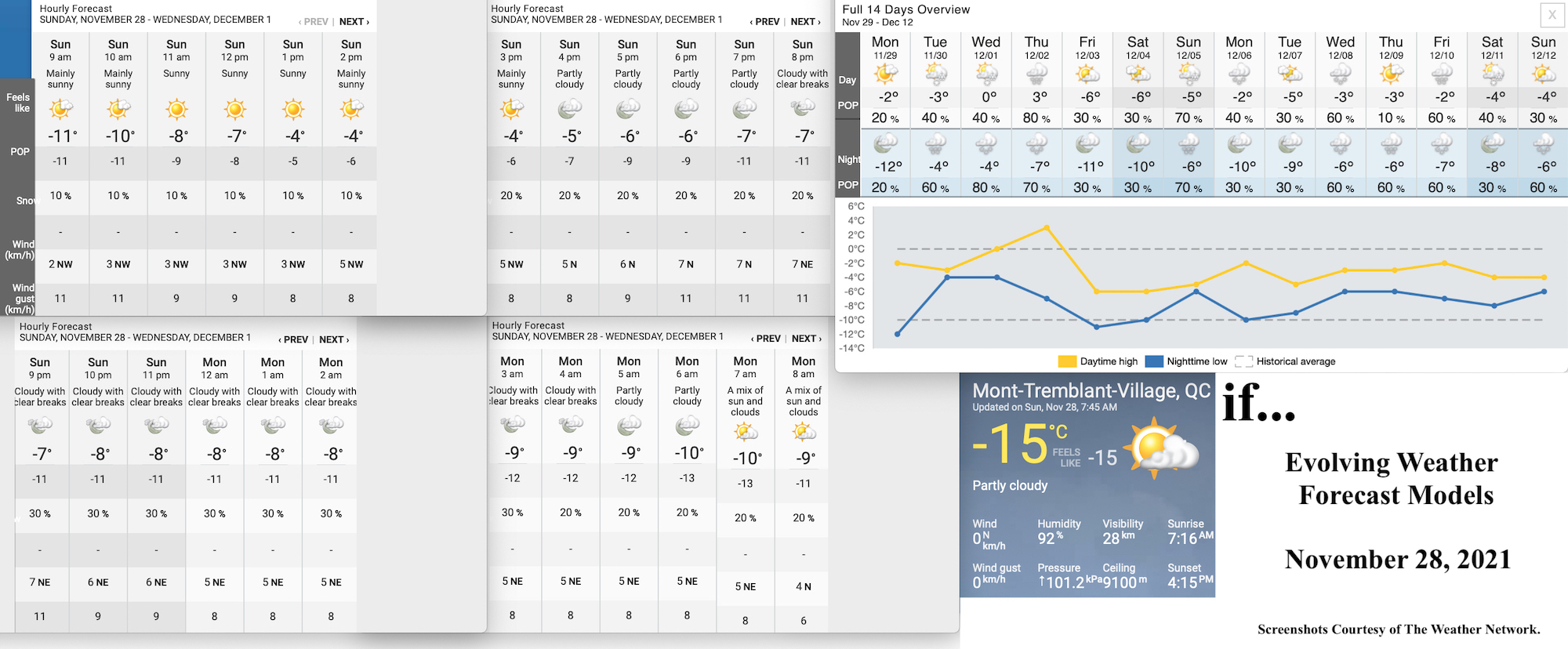Click the Sun 3 pm weather icon

(511, 109)
